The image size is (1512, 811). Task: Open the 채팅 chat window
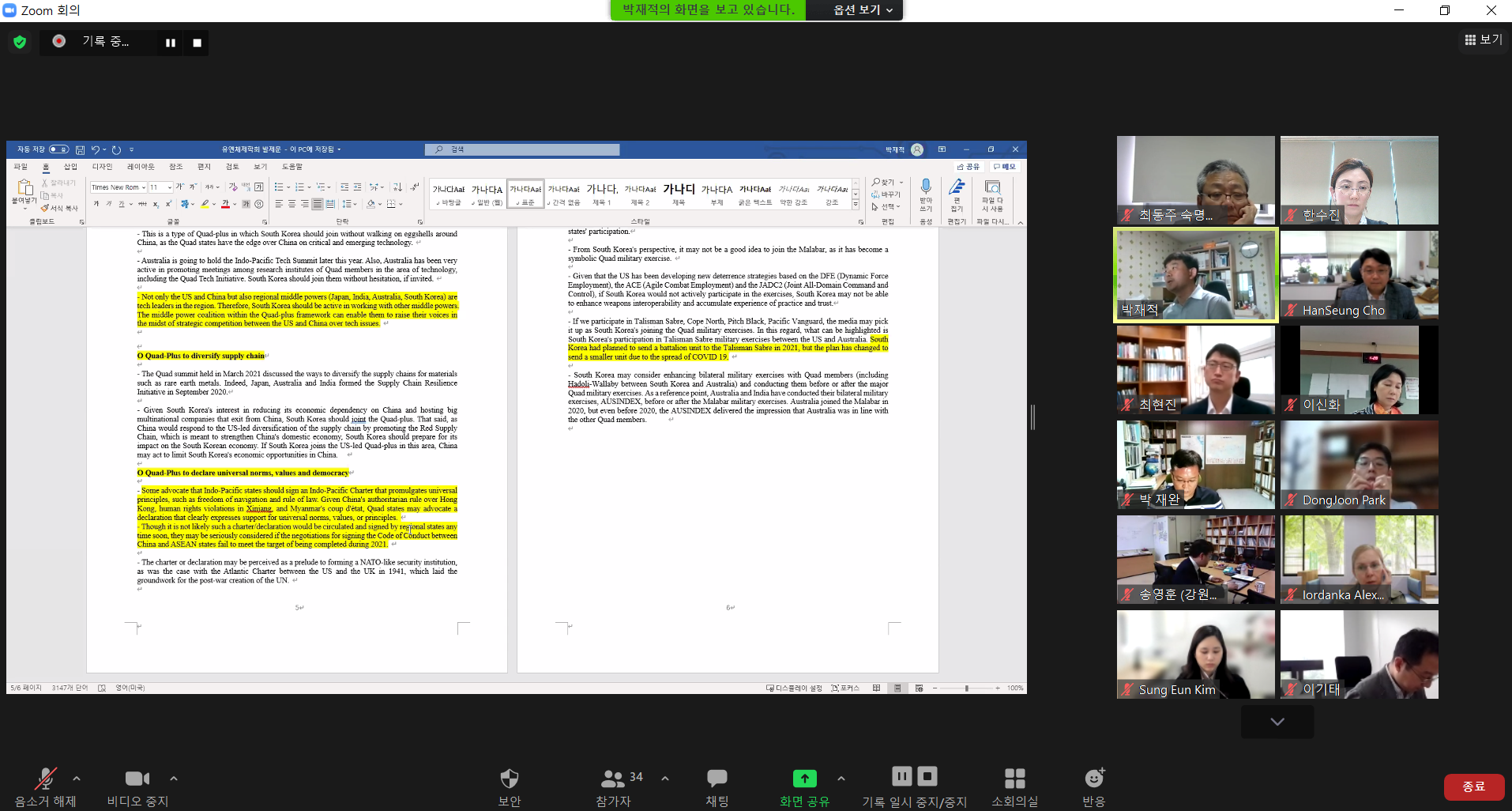(717, 785)
